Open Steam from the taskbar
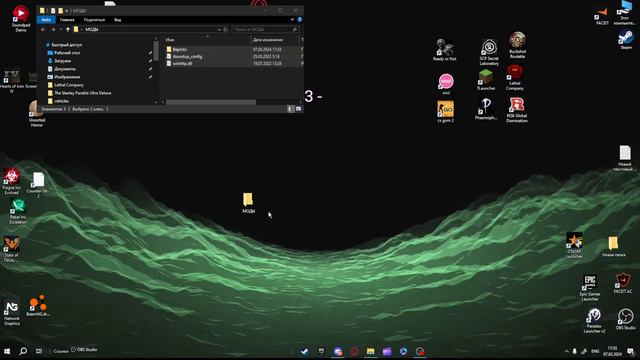This screenshot has height=360, width=640. [304, 351]
